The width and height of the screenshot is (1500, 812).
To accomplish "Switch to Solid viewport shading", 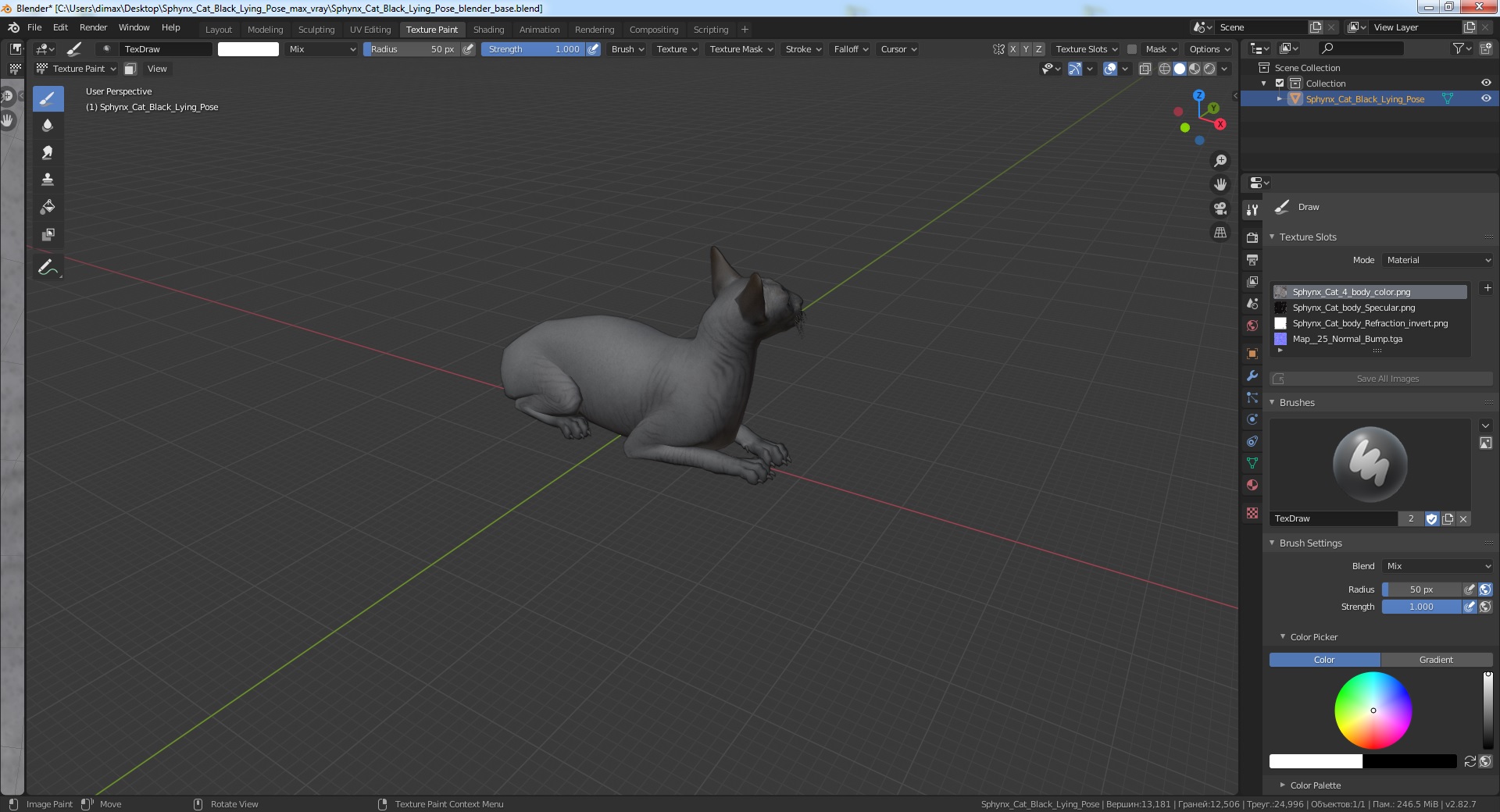I will 1180,69.
